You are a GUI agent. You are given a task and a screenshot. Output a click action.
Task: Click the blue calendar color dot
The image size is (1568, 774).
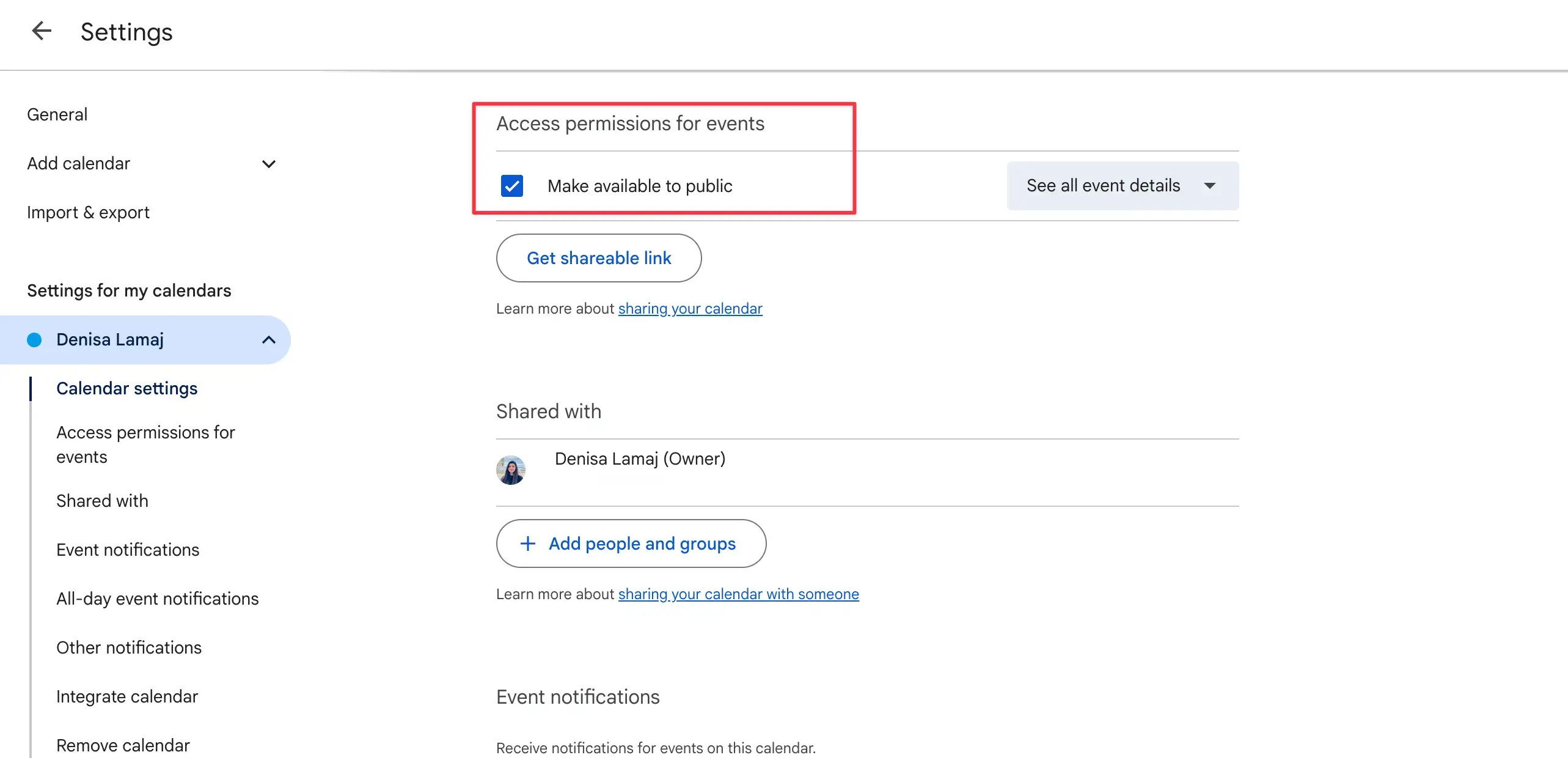point(35,340)
